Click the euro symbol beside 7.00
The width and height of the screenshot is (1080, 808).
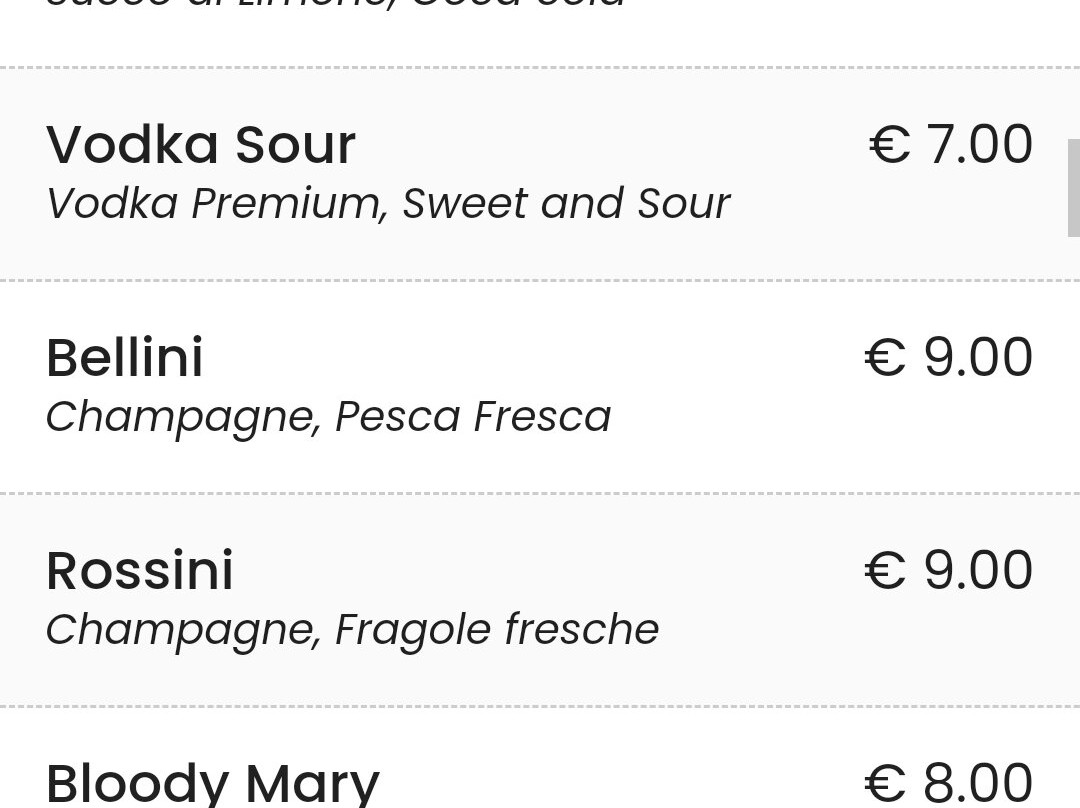point(890,145)
